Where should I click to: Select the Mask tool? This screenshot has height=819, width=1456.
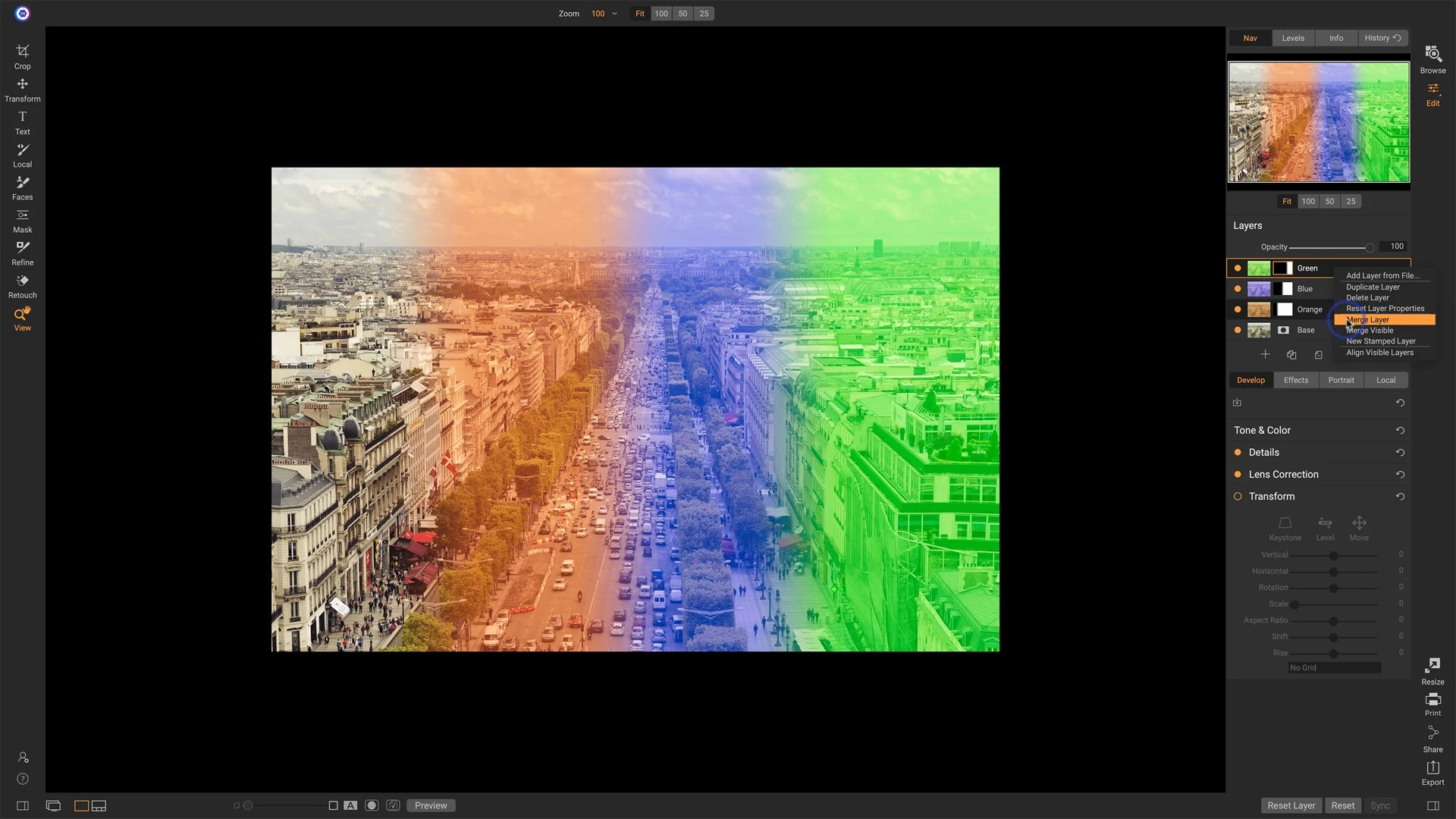[23, 221]
